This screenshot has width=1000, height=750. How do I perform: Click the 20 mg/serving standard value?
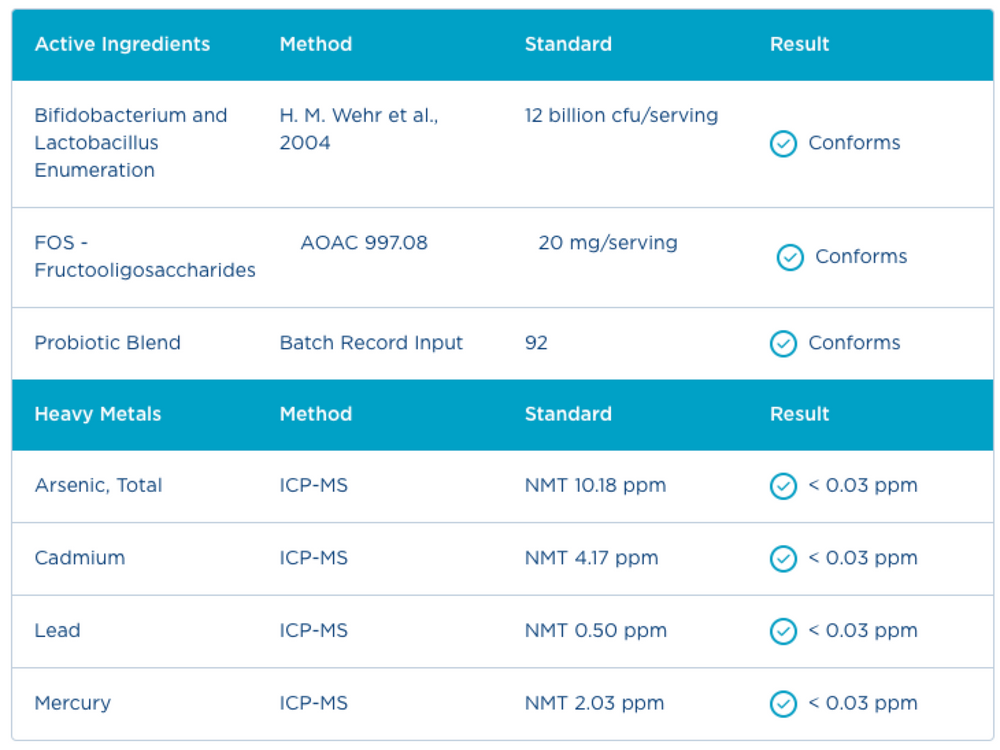click(x=608, y=243)
